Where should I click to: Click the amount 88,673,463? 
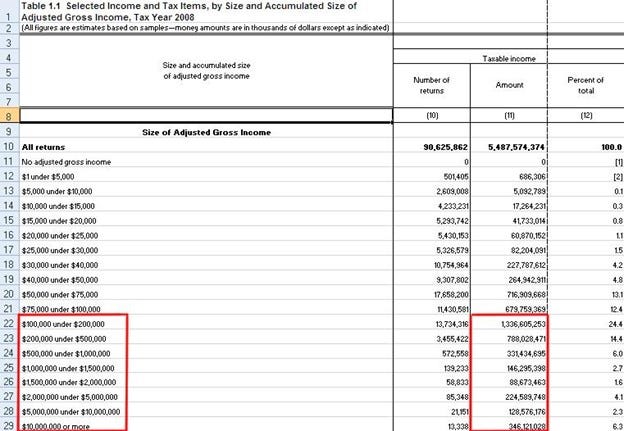[x=527, y=382]
